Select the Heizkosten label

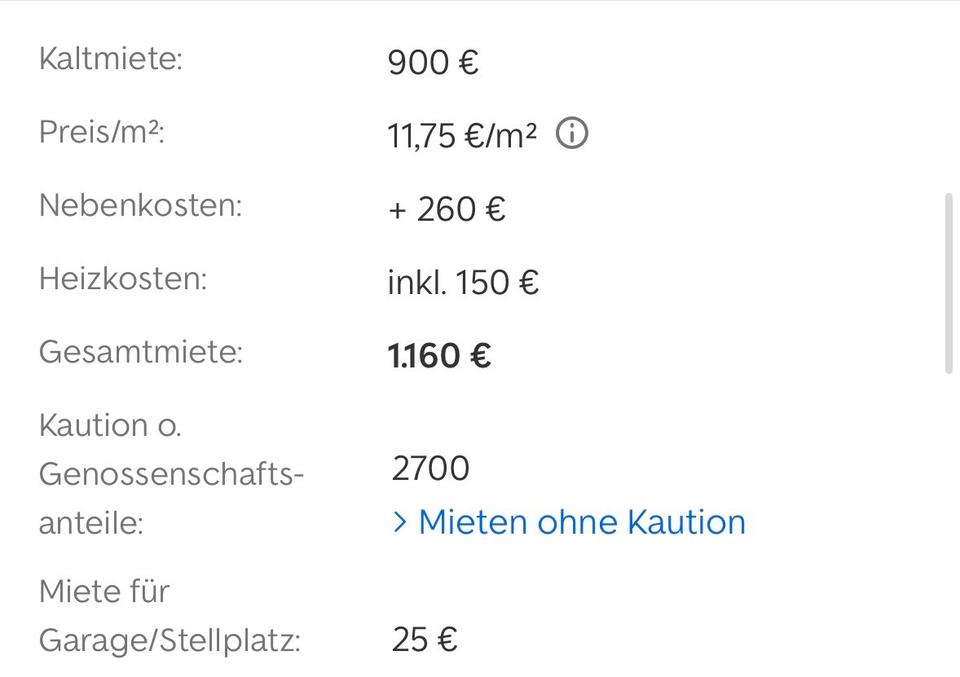click(x=122, y=278)
